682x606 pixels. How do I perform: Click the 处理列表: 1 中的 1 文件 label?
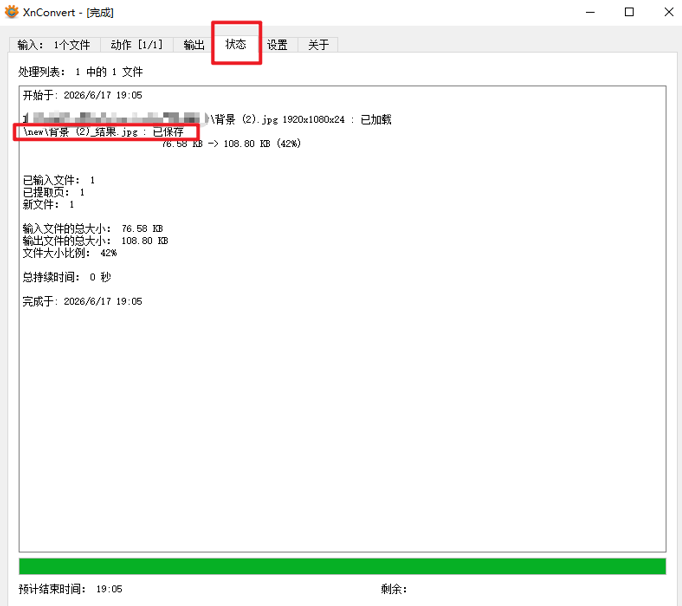point(80,72)
